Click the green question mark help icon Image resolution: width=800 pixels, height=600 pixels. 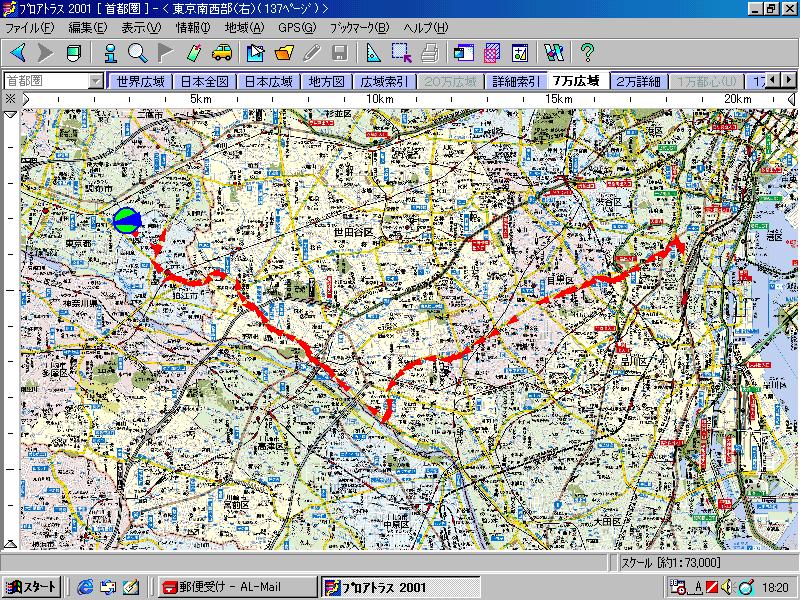[587, 52]
